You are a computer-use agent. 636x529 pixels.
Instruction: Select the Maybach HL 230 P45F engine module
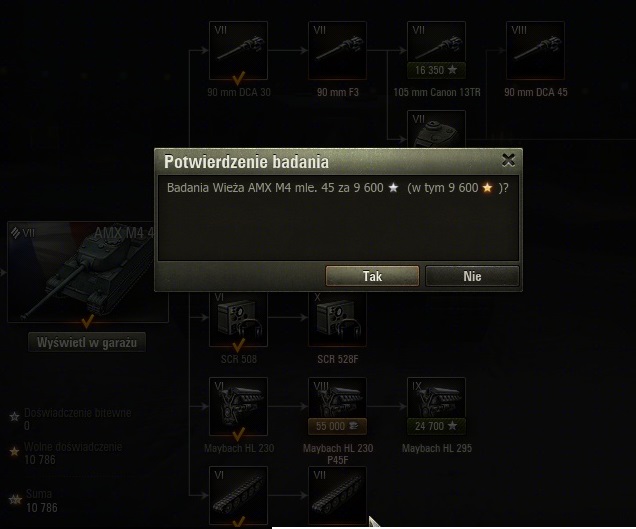337,406
